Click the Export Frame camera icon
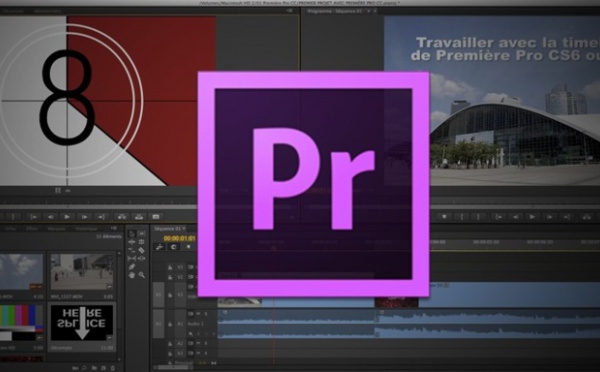This screenshot has width=600, height=372. (x=156, y=217)
